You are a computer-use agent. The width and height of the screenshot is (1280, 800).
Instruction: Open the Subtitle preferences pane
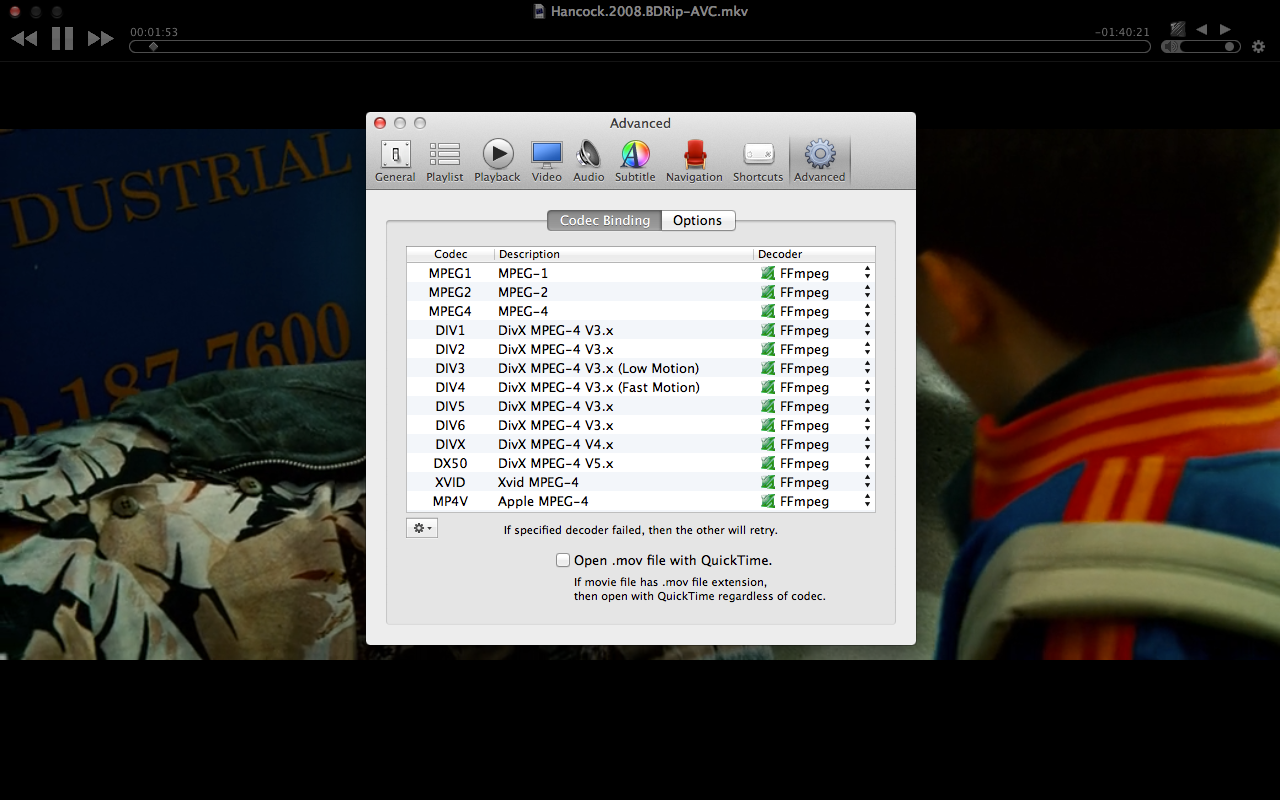[x=635, y=161]
